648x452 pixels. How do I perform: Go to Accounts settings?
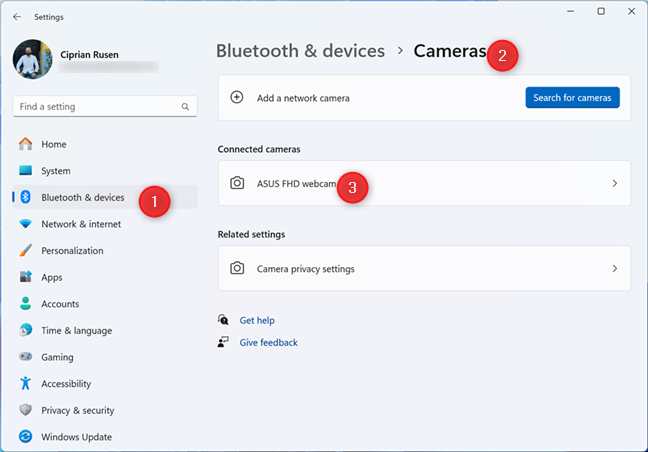point(105,304)
